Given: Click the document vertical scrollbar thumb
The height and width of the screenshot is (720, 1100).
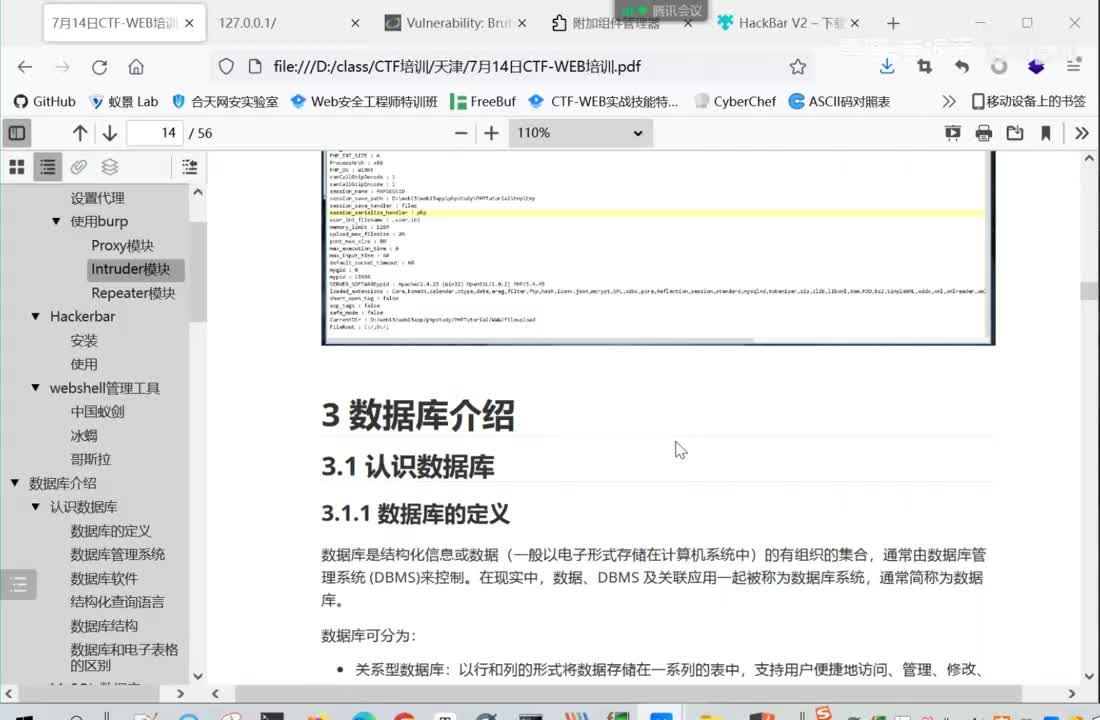Looking at the screenshot, I should click(1089, 291).
